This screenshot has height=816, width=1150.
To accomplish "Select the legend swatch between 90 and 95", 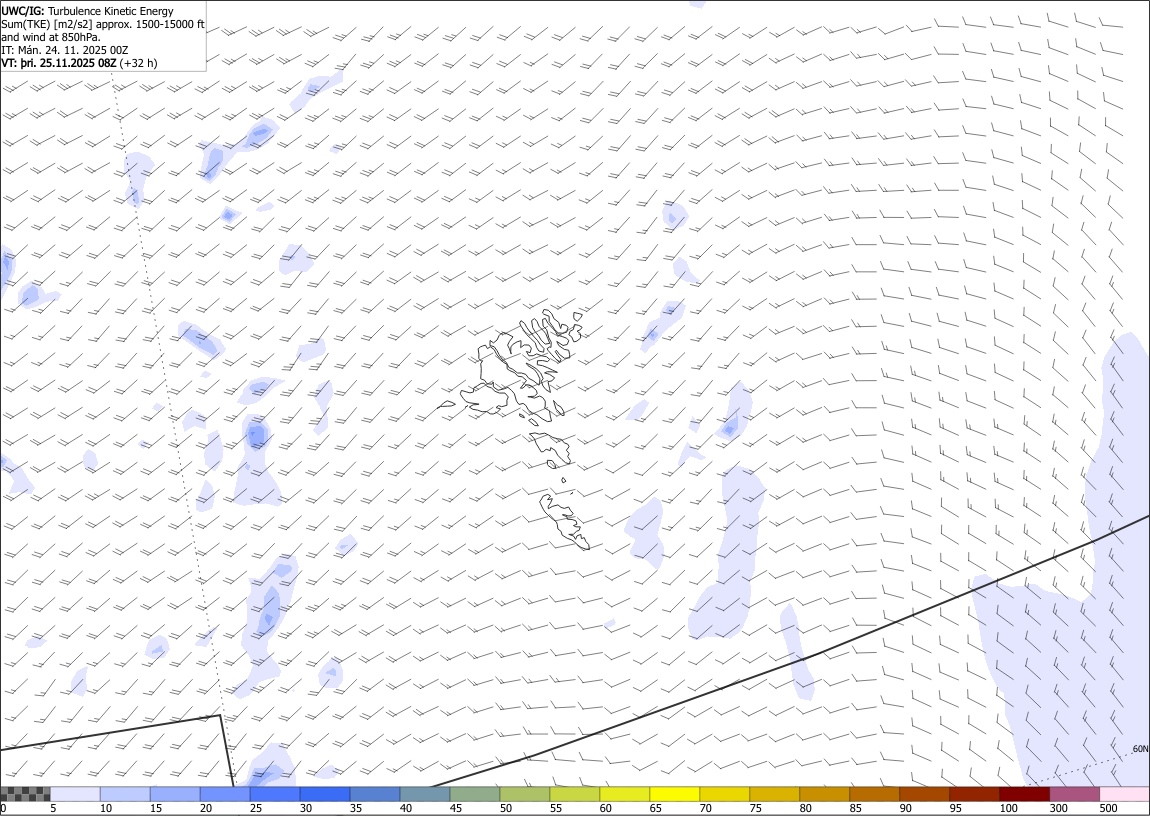I will pyautogui.click(x=923, y=794).
